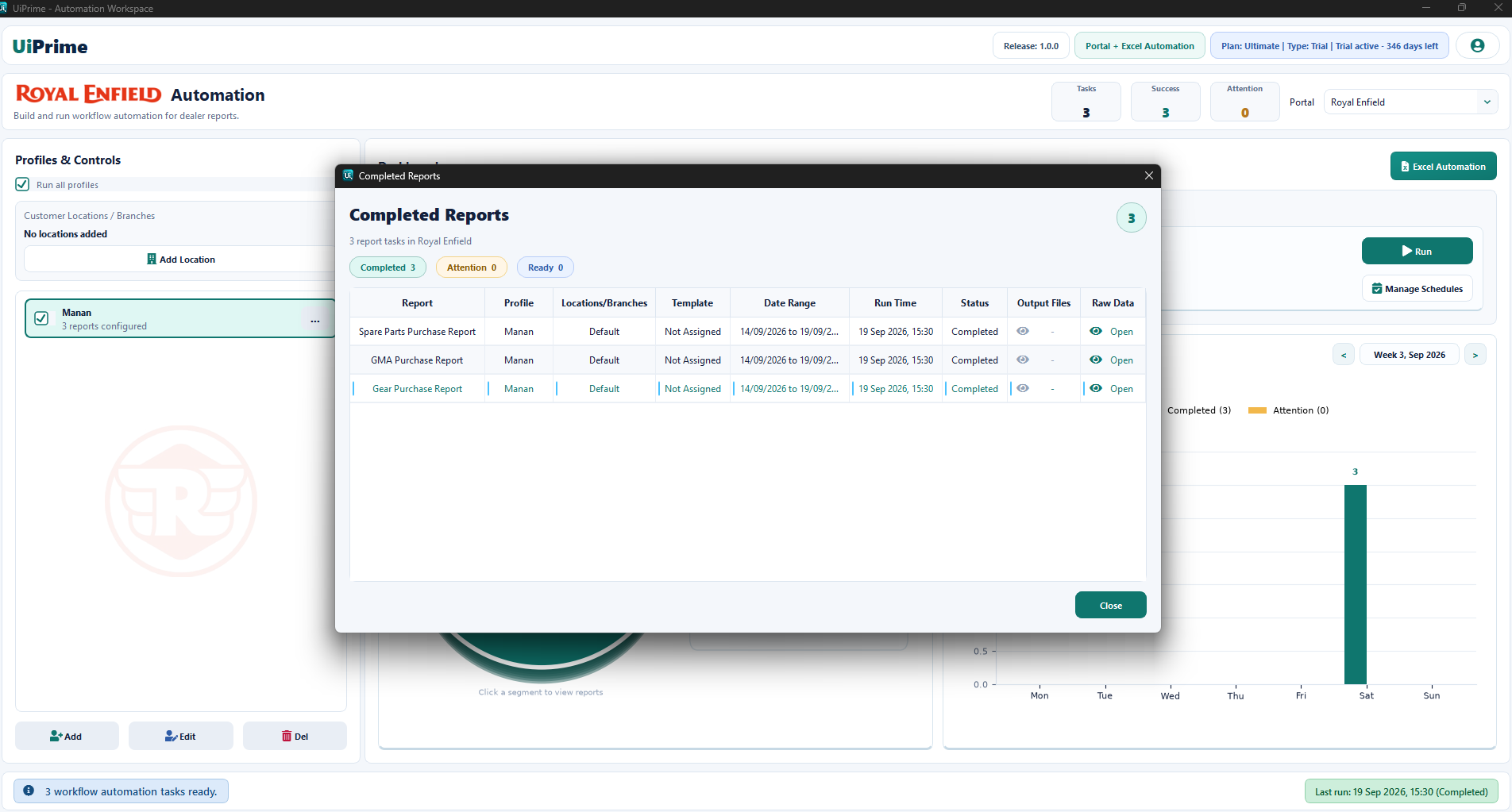The width and height of the screenshot is (1512, 812).
Task: Click the Template column header
Action: tap(692, 303)
